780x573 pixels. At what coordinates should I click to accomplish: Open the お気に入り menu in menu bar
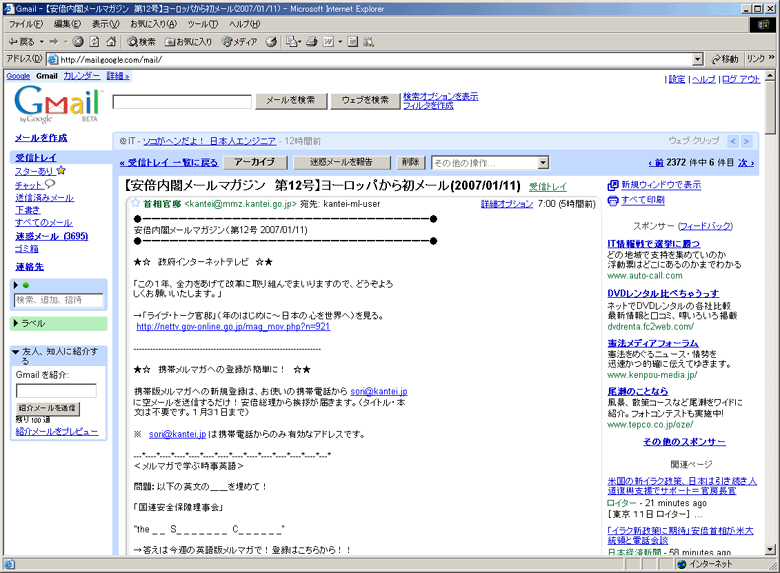tap(153, 24)
